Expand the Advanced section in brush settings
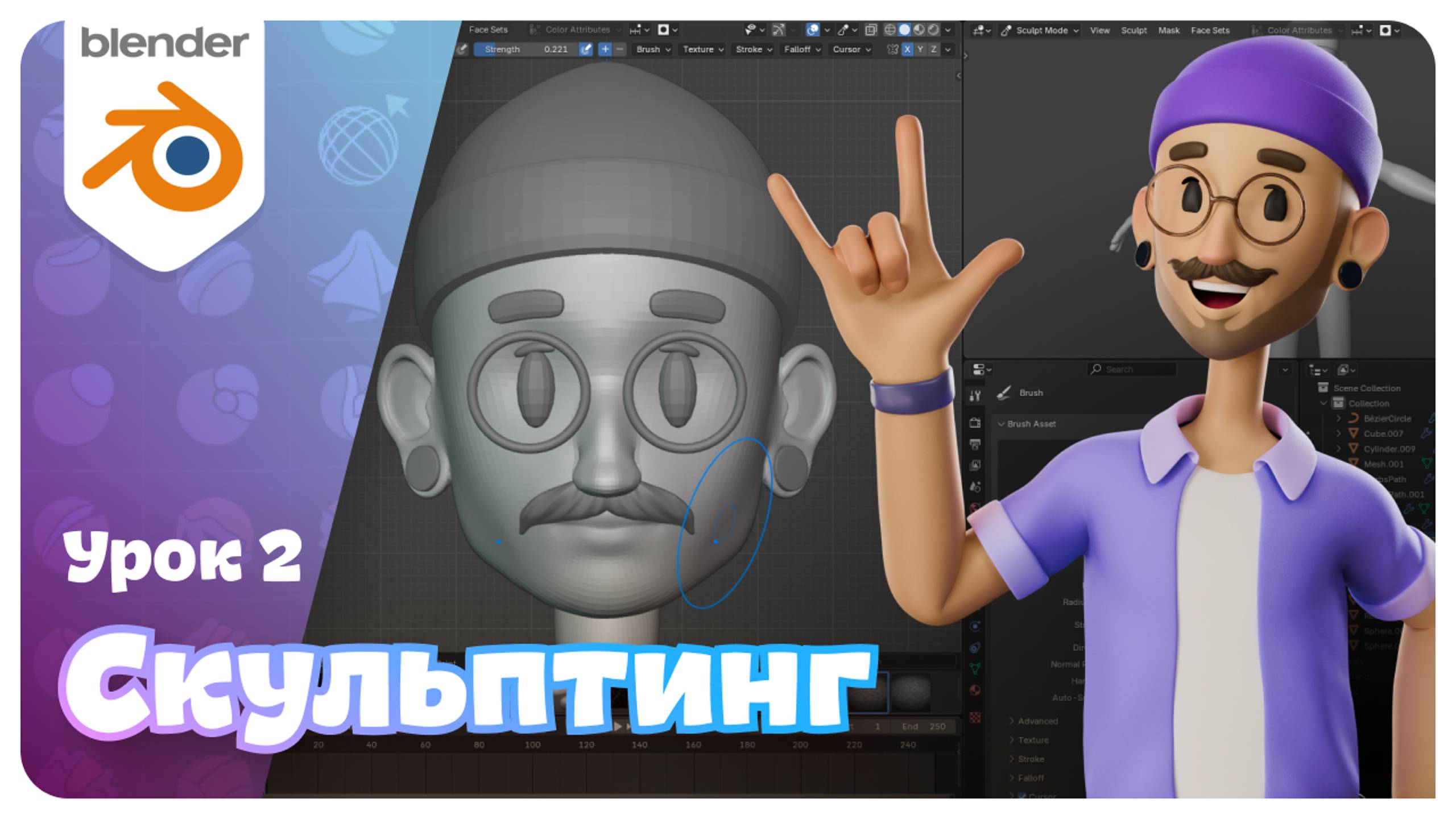 (1034, 721)
